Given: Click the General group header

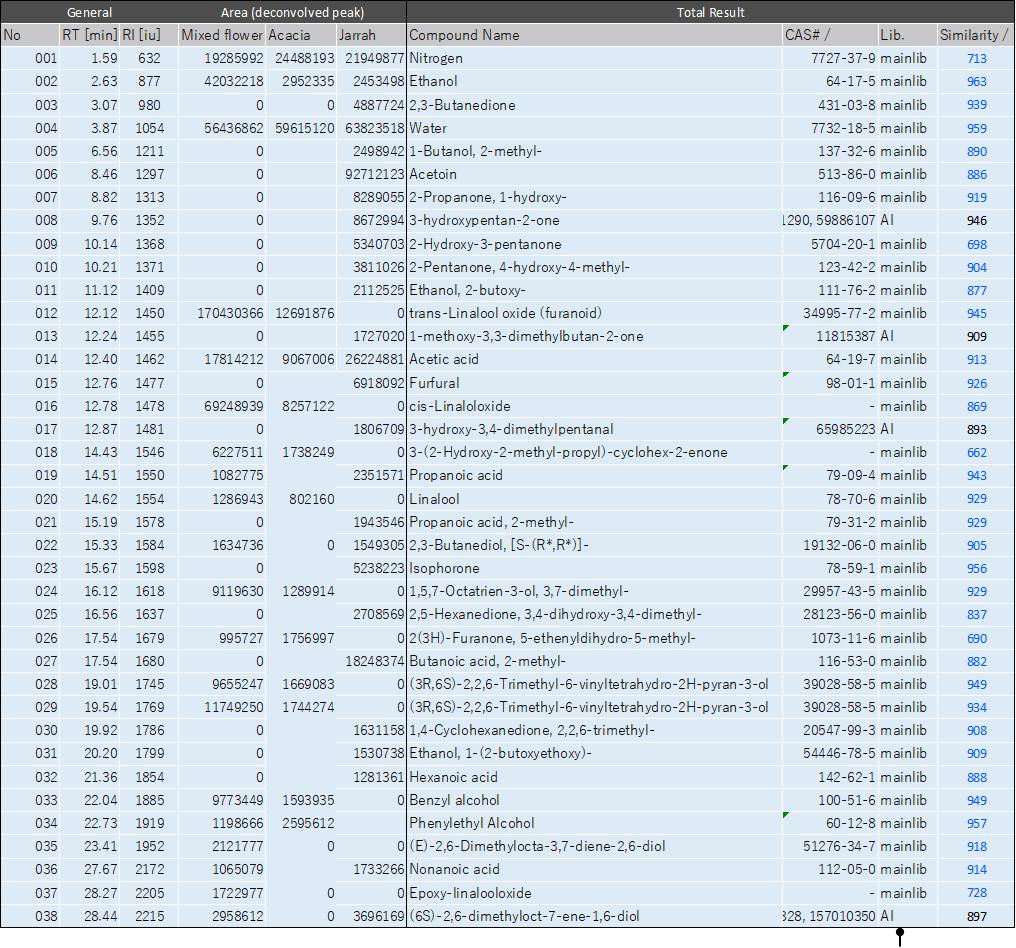Looking at the screenshot, I should click(89, 12).
